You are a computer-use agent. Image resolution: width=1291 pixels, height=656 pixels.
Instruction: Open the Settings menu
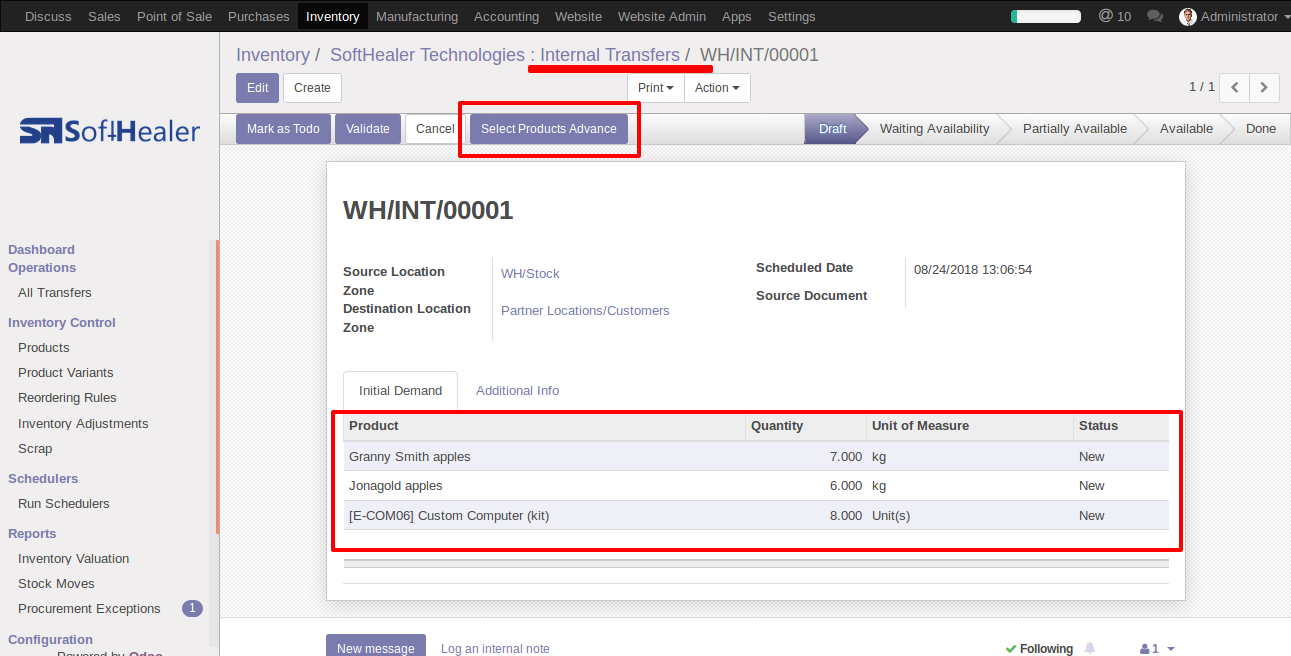click(792, 16)
